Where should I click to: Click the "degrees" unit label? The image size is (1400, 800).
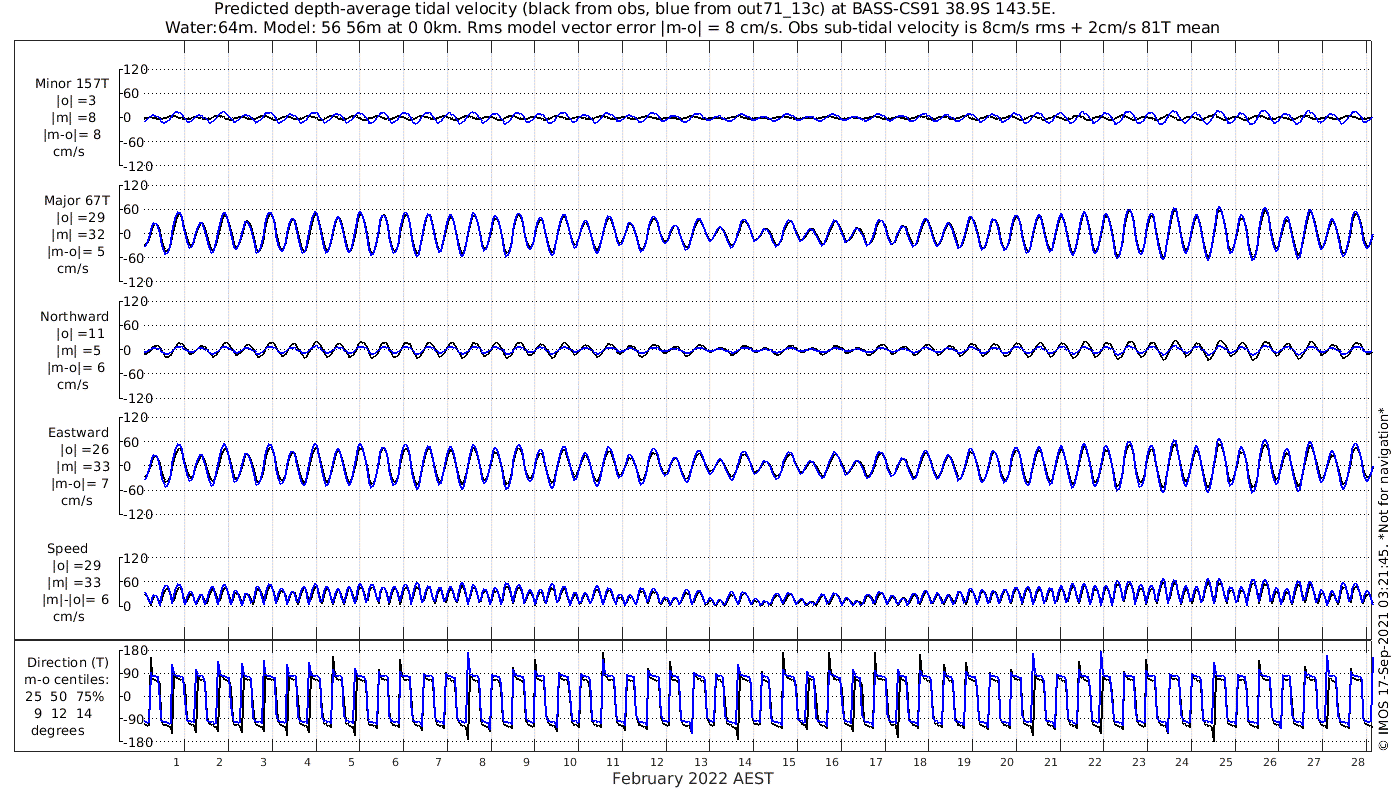(x=57, y=730)
